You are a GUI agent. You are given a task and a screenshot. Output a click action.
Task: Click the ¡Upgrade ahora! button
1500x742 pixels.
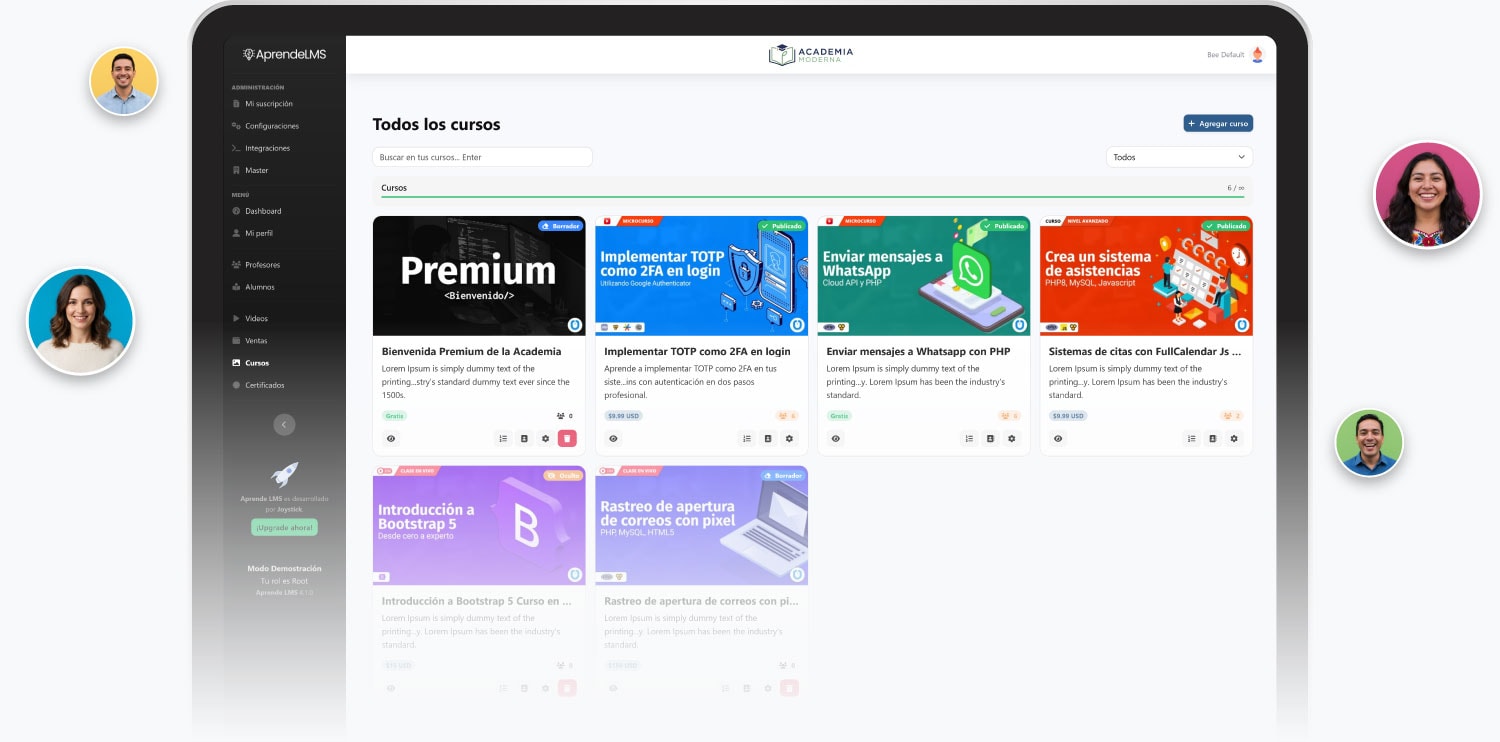284,527
